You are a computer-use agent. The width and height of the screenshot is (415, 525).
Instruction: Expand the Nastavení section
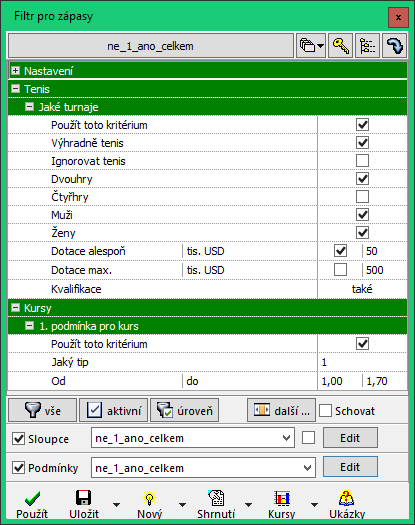click(x=15, y=71)
